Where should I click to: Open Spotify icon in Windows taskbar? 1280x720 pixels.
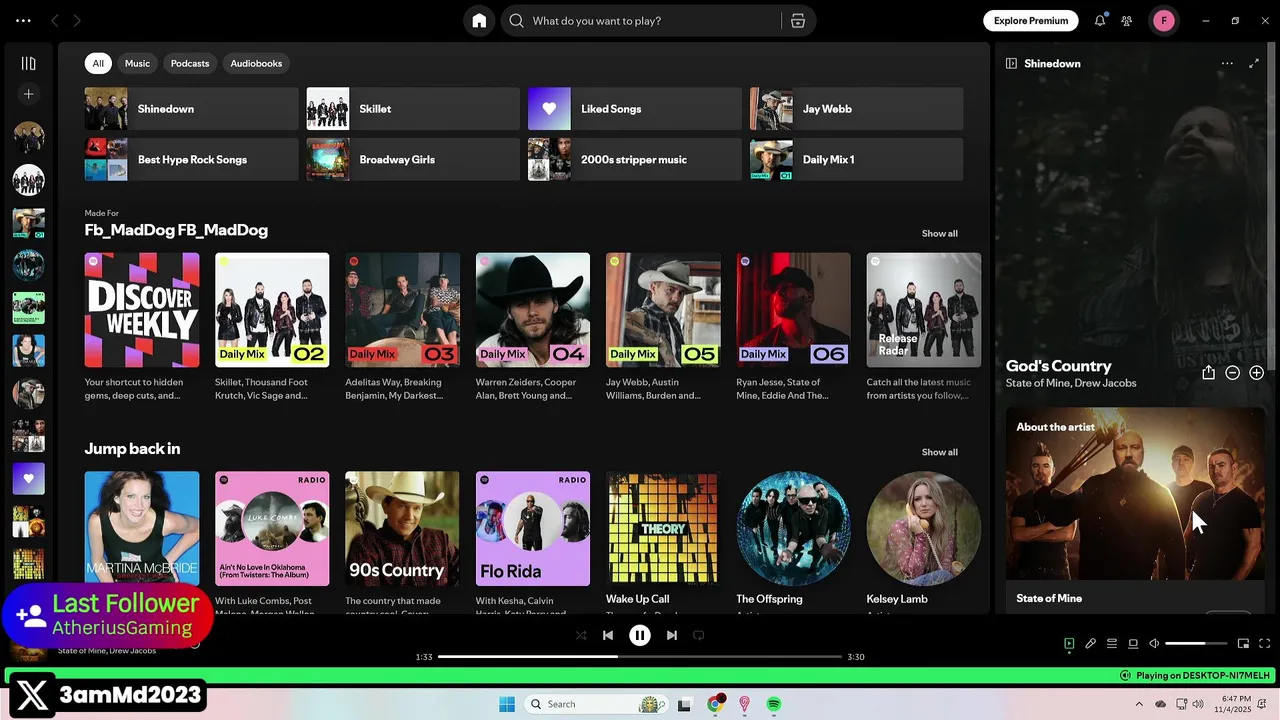(x=774, y=704)
